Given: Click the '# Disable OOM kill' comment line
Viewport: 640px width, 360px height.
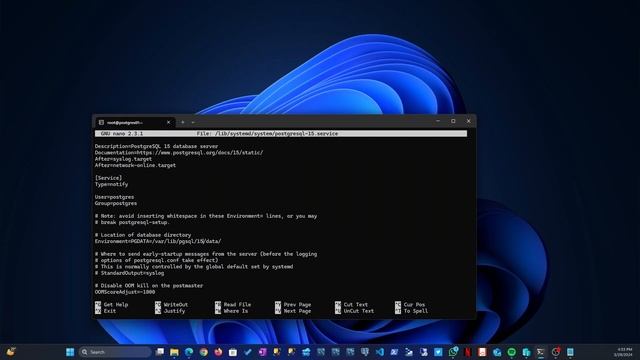Looking at the screenshot, I should click(149, 286).
